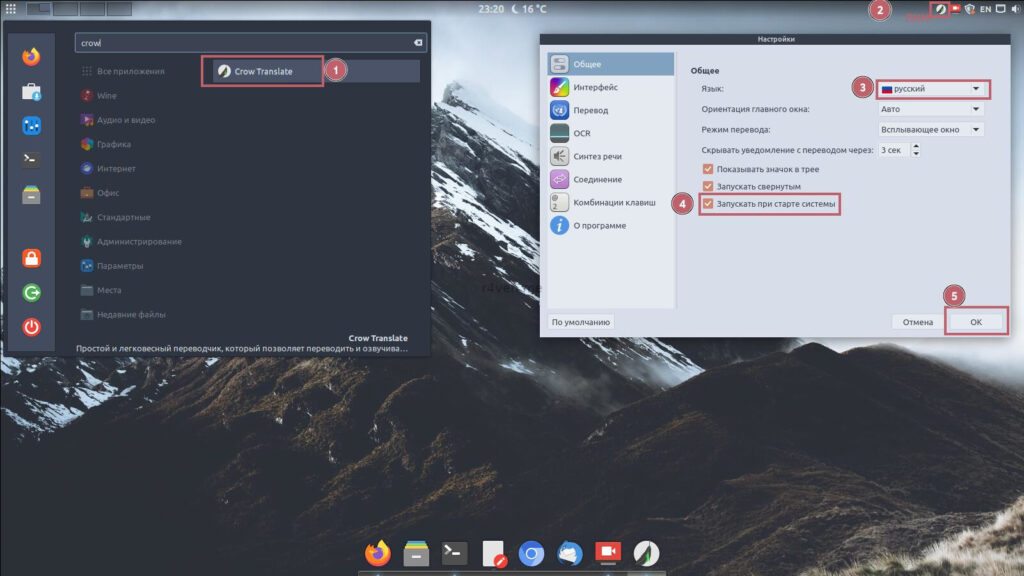The image size is (1024, 576).
Task: Click the 'По умолчанию' reset button
Action: [x=581, y=322]
